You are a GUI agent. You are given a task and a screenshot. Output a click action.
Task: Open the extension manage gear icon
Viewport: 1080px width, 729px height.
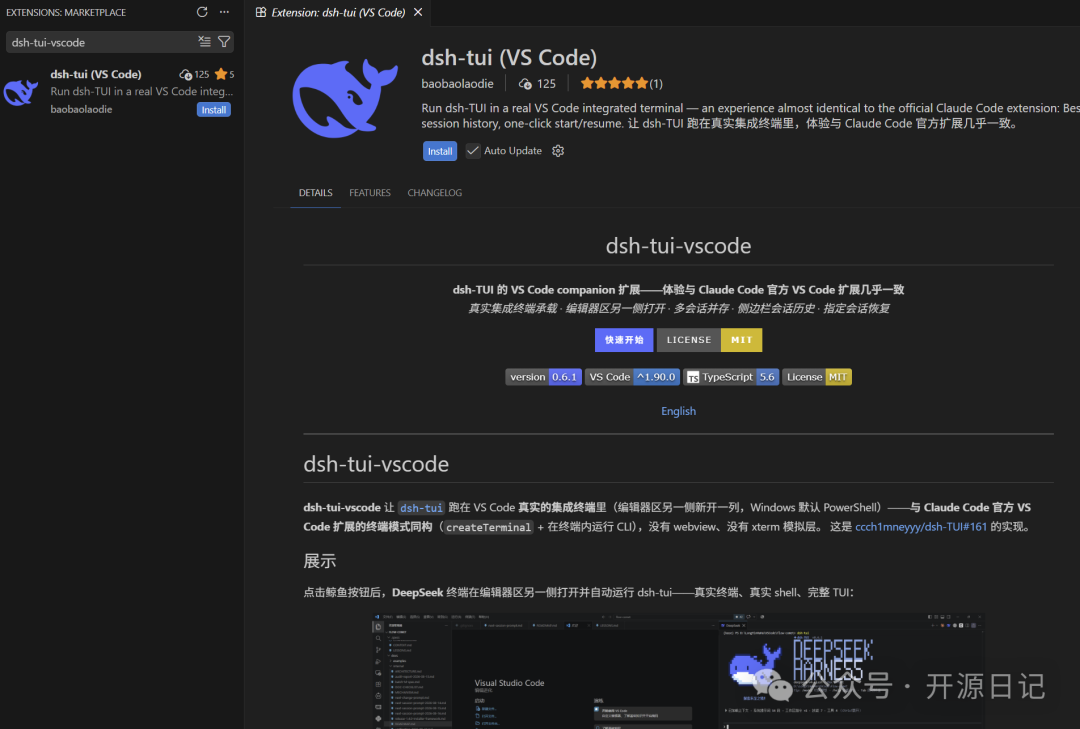point(558,151)
